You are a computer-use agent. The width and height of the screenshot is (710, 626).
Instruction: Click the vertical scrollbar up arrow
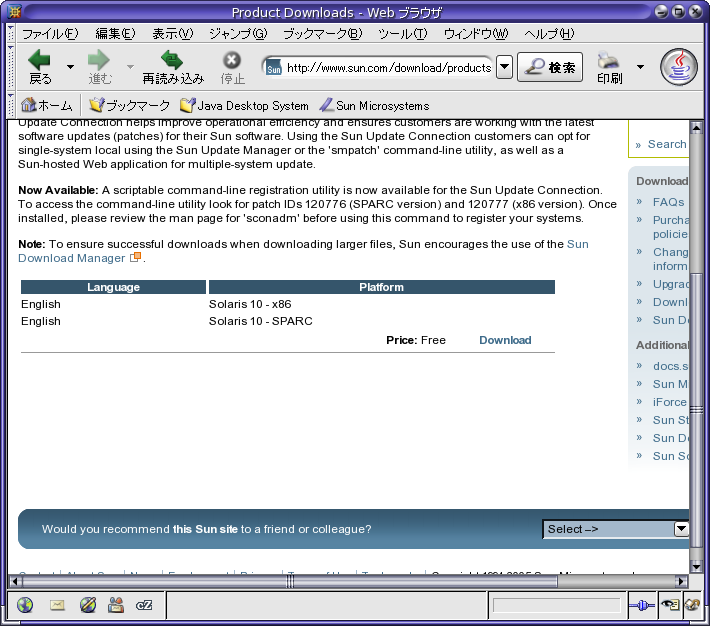click(x=696, y=129)
